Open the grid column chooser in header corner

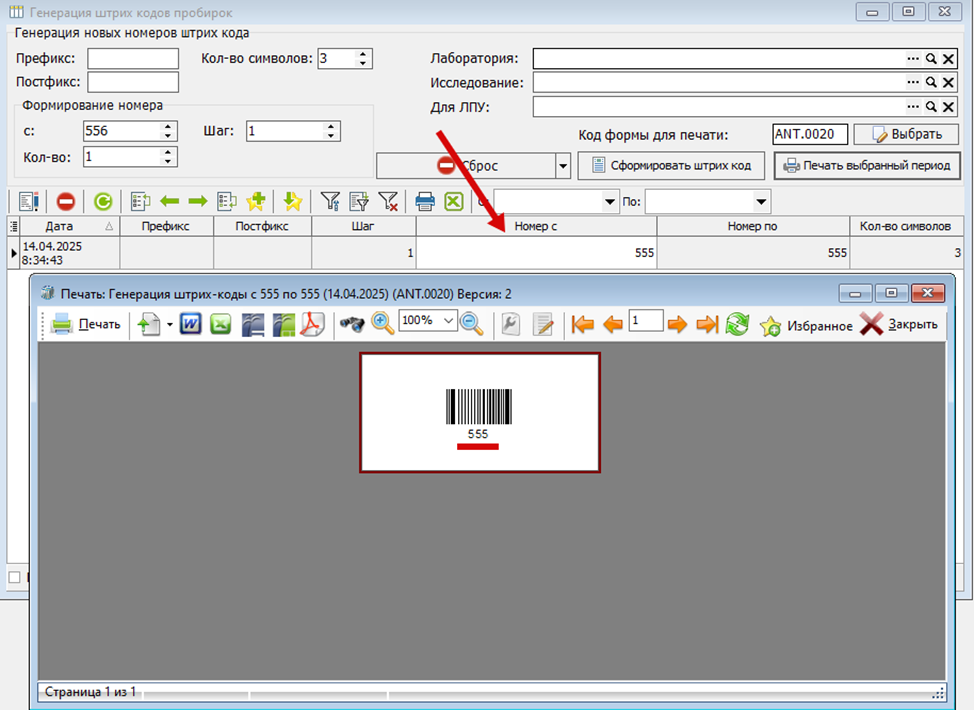click(x=13, y=226)
